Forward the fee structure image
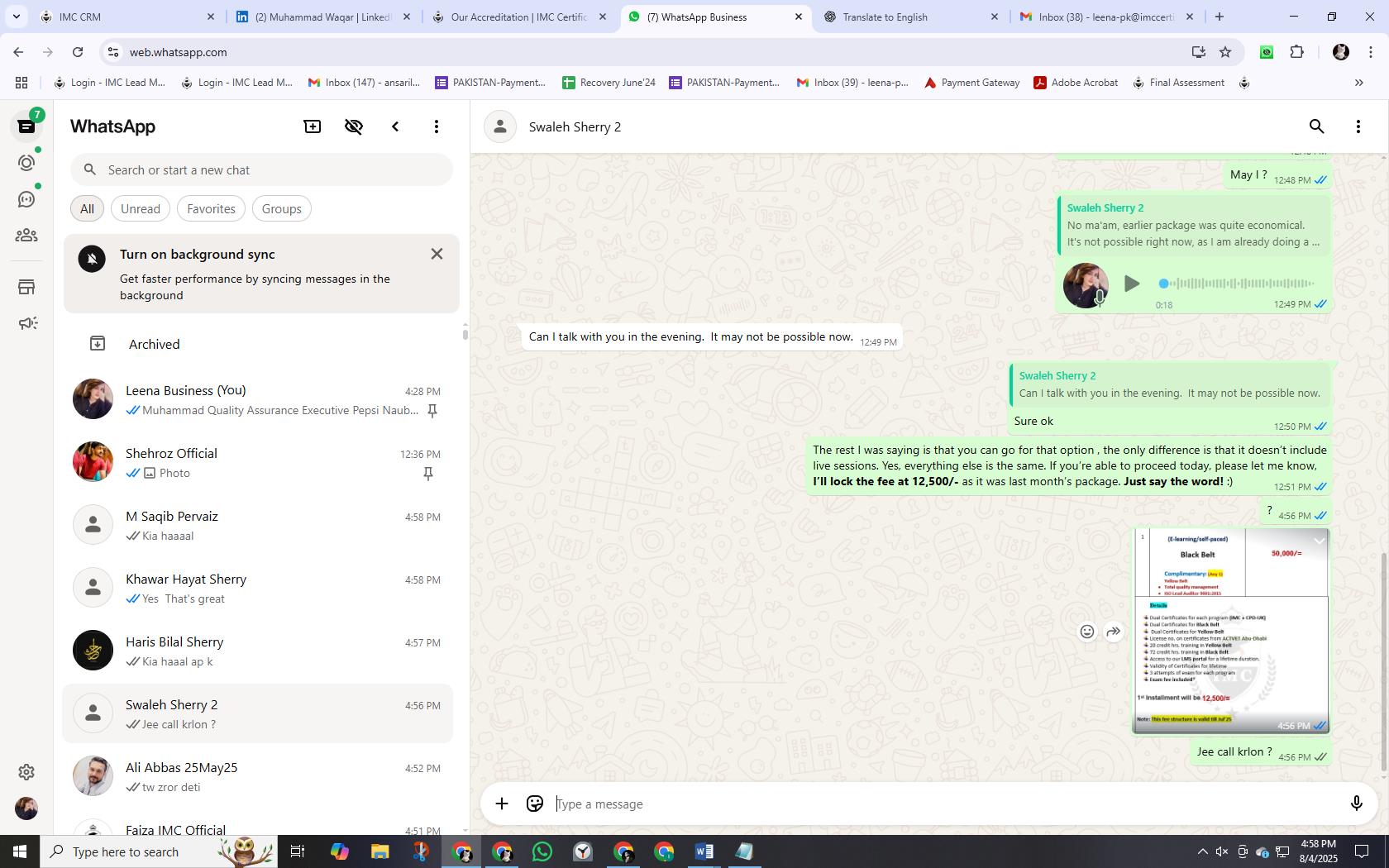This screenshot has width=1389, height=868. [x=1114, y=632]
